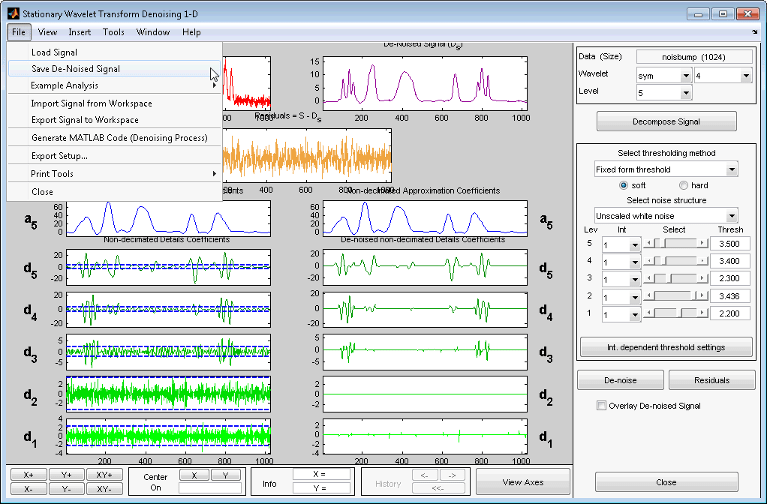Click the XY+ zoom button

(103, 474)
